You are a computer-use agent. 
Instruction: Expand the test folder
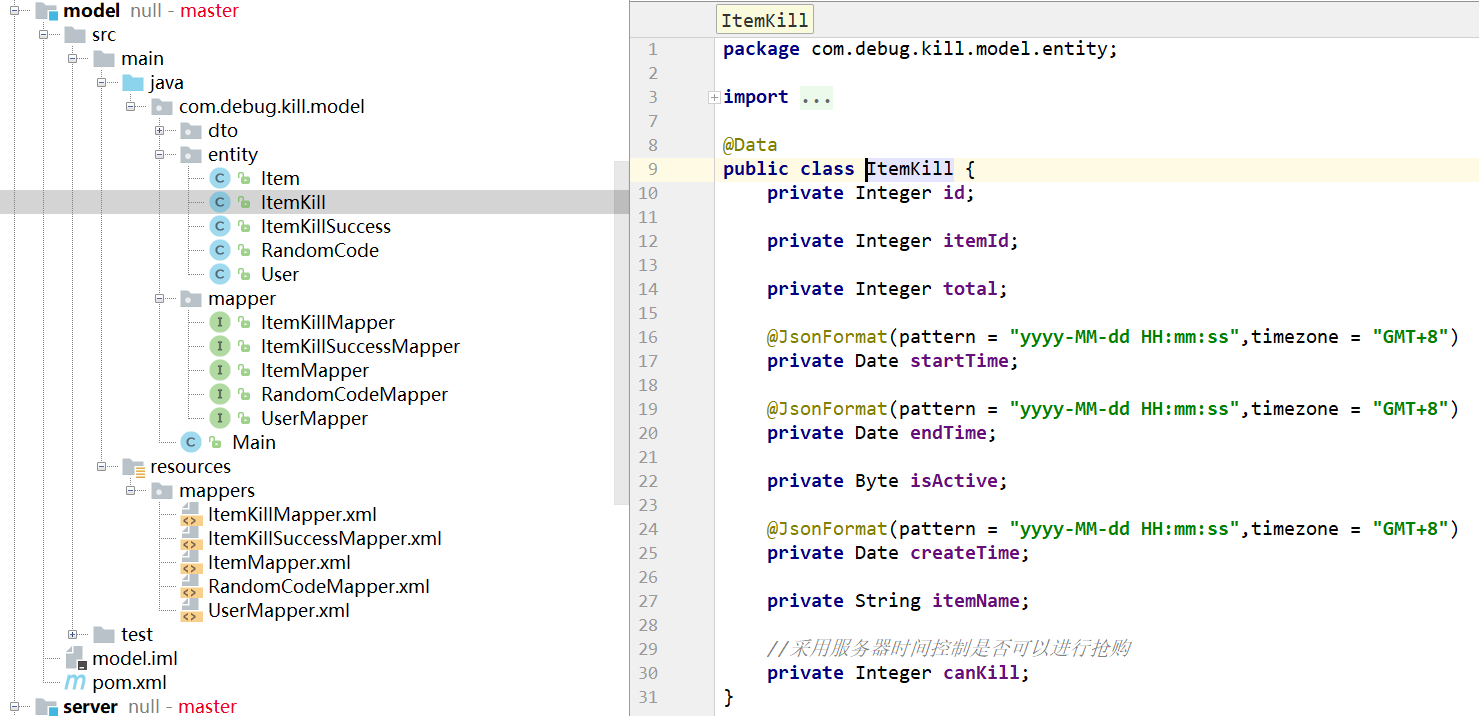pos(73,634)
